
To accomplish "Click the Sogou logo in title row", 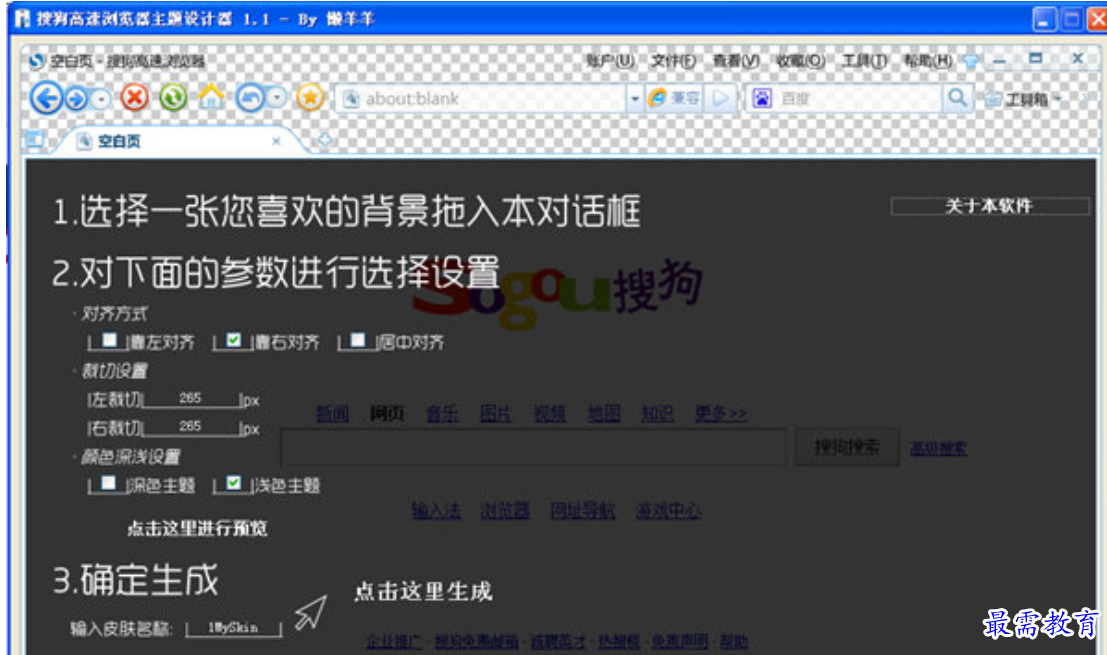I will (37, 61).
